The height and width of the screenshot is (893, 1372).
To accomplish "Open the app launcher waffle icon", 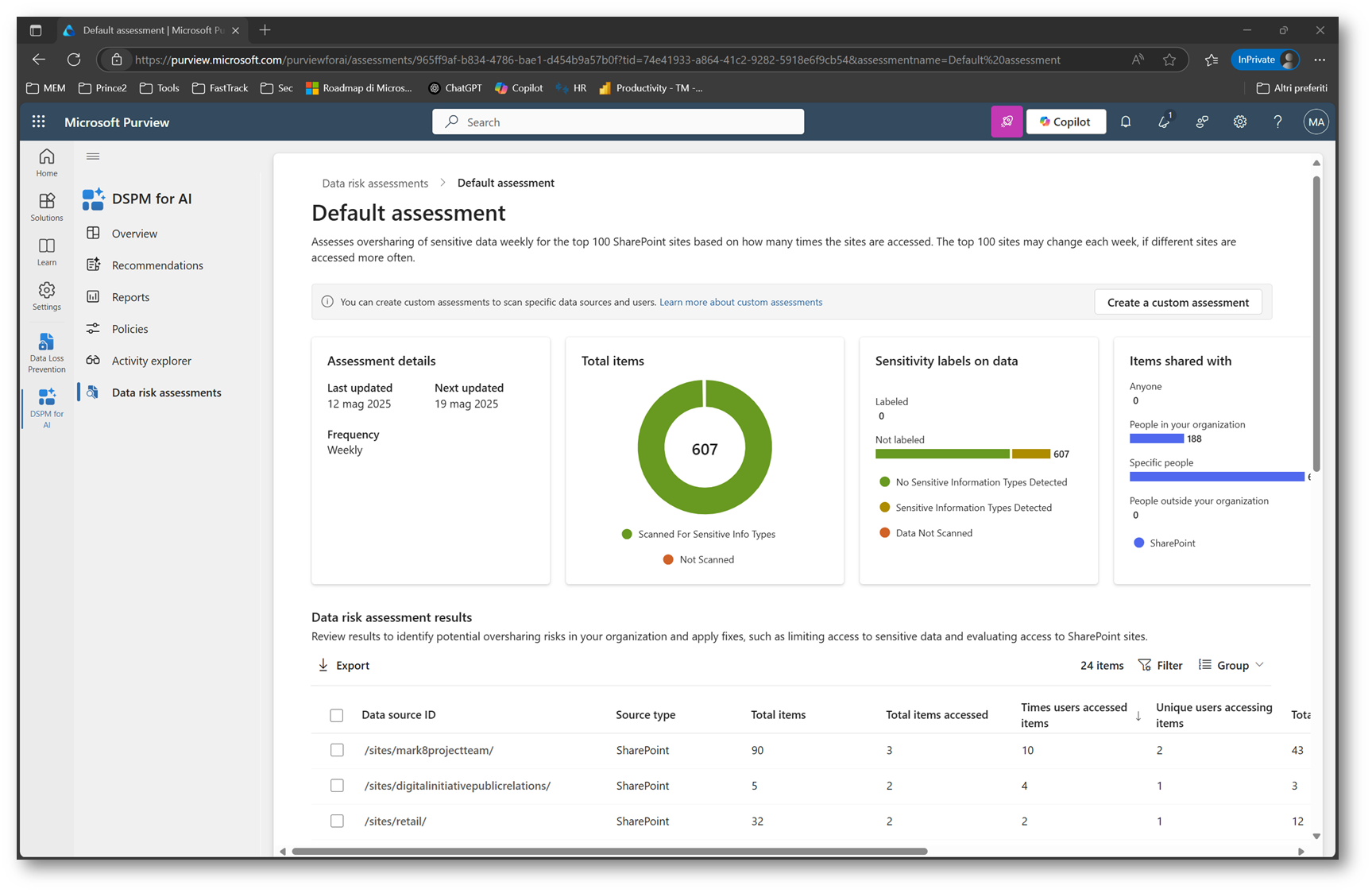I will point(38,122).
